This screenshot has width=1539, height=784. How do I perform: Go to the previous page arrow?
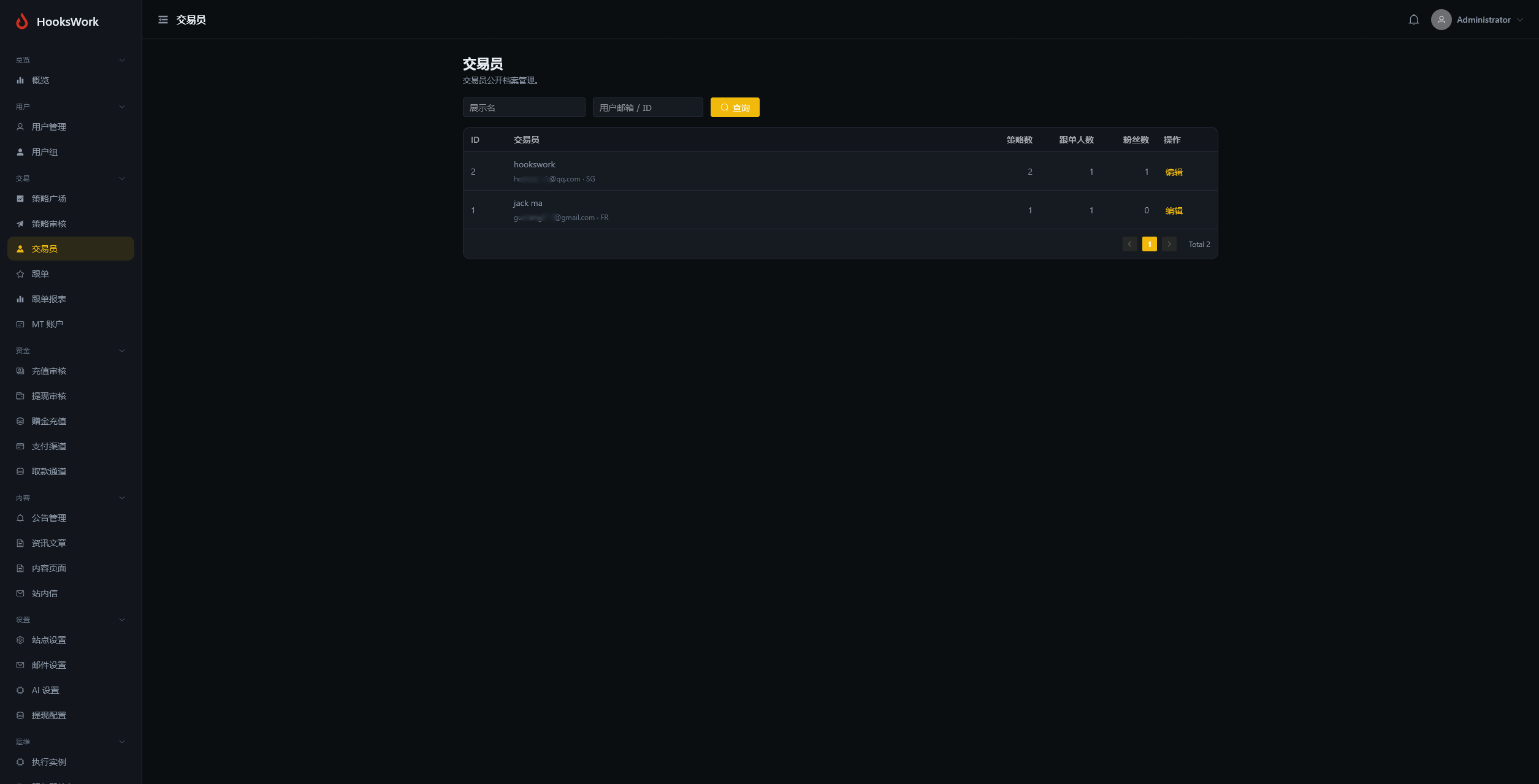click(x=1129, y=244)
